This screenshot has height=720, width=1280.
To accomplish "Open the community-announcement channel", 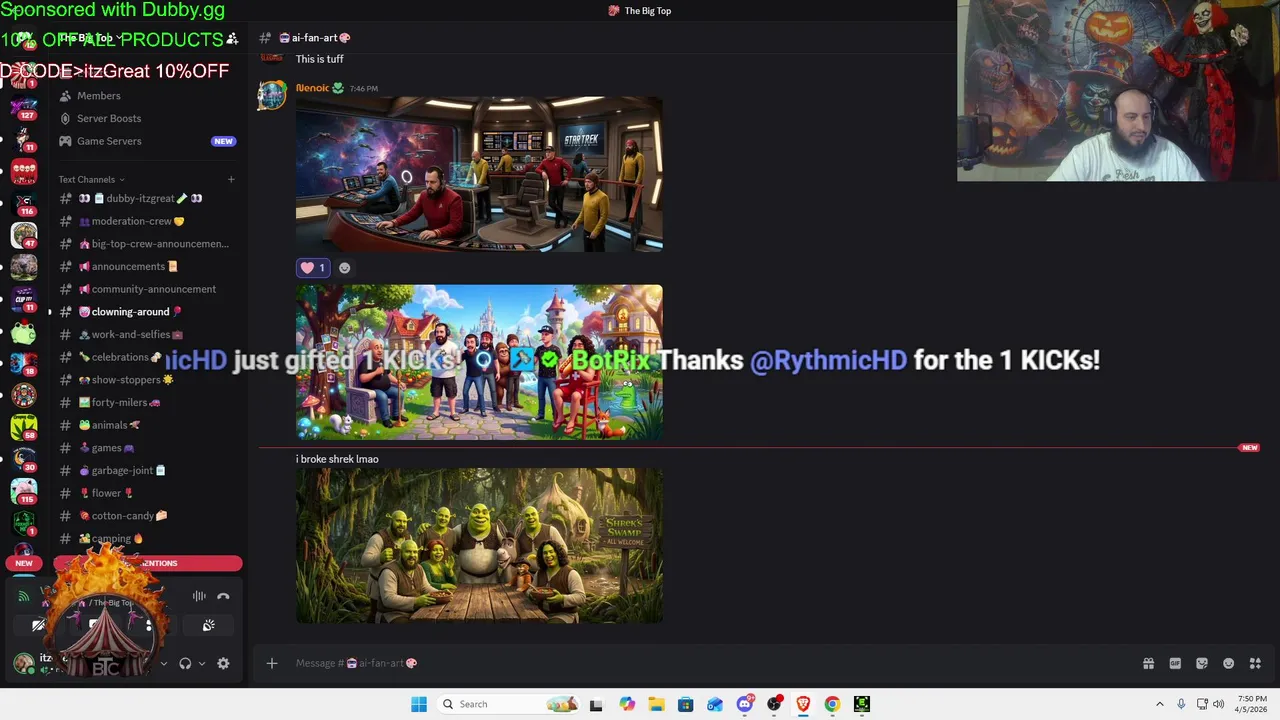I will [x=147, y=289].
